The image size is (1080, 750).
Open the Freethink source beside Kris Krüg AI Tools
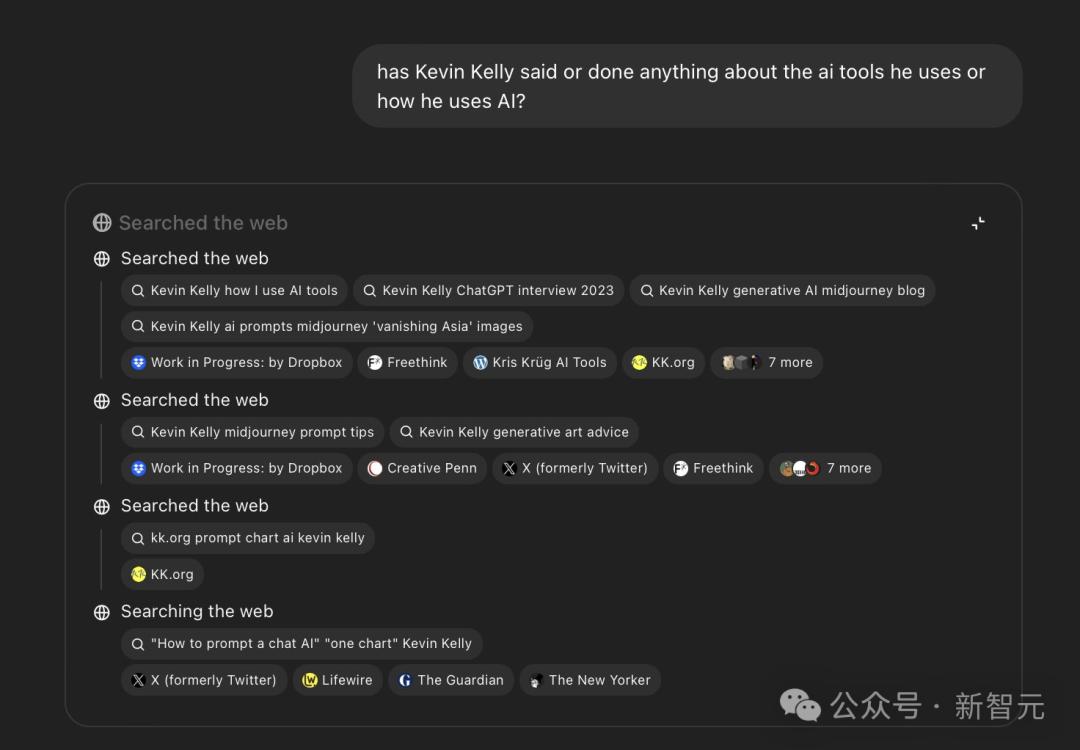407,362
